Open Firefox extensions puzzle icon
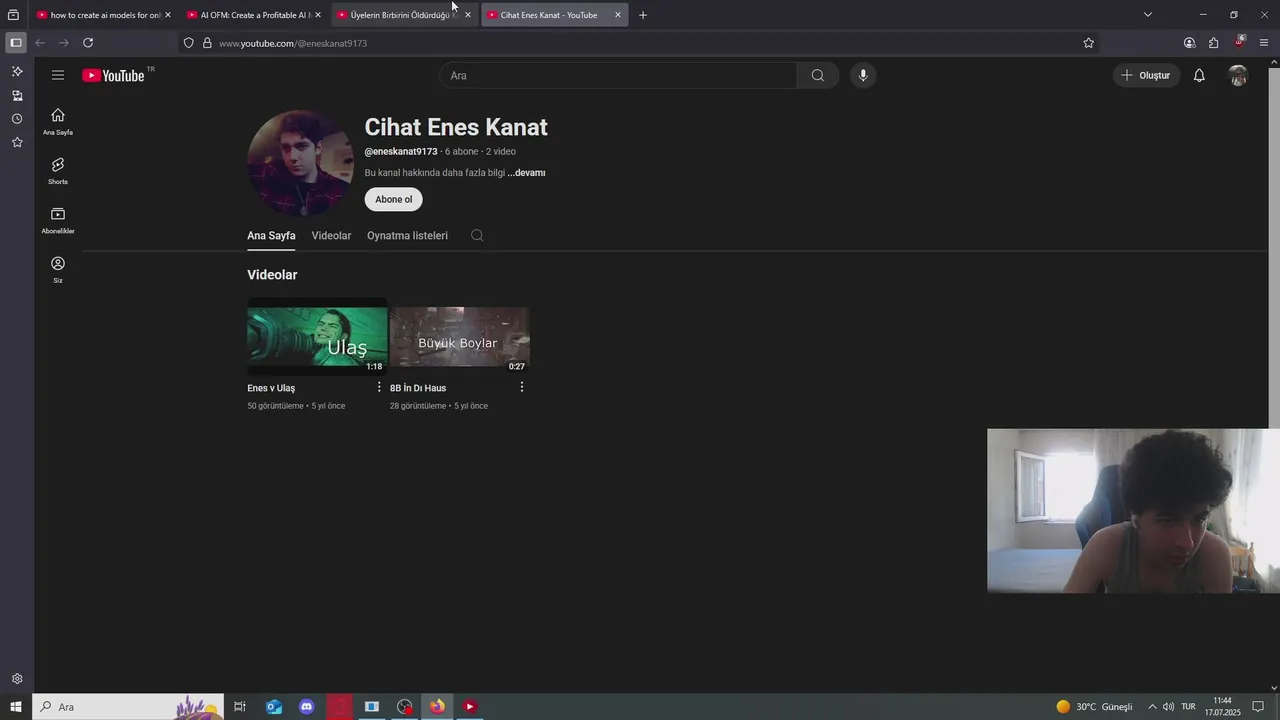Image resolution: width=1280 pixels, height=720 pixels. coord(1213,43)
